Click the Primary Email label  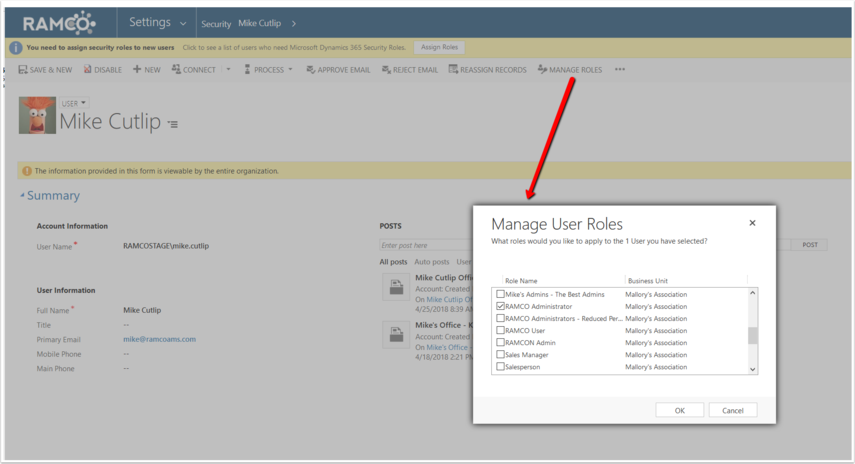tap(58, 340)
